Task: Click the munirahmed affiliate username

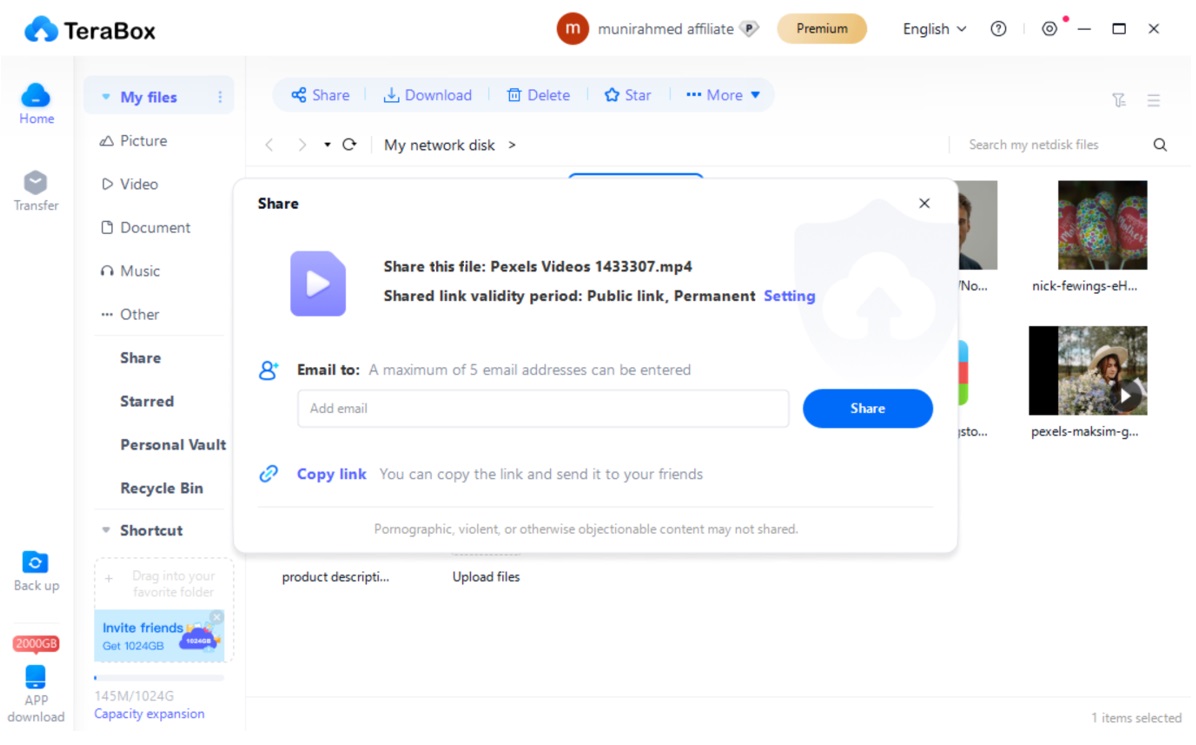Action: click(x=665, y=29)
